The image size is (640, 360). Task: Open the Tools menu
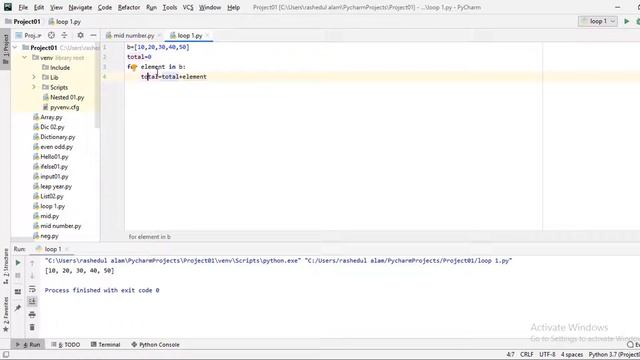pyautogui.click(x=170, y=7)
